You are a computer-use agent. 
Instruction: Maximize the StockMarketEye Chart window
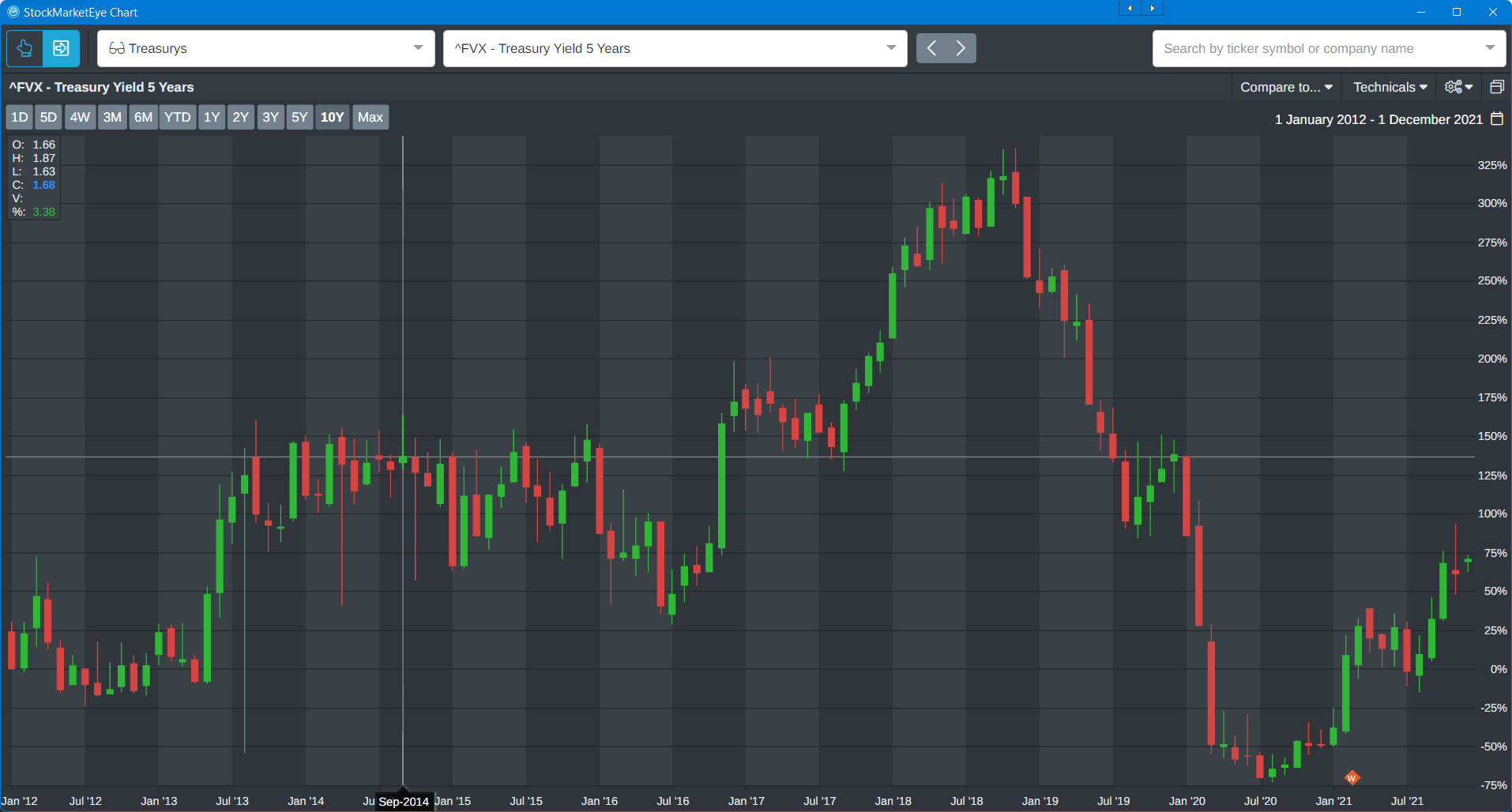click(x=1457, y=12)
